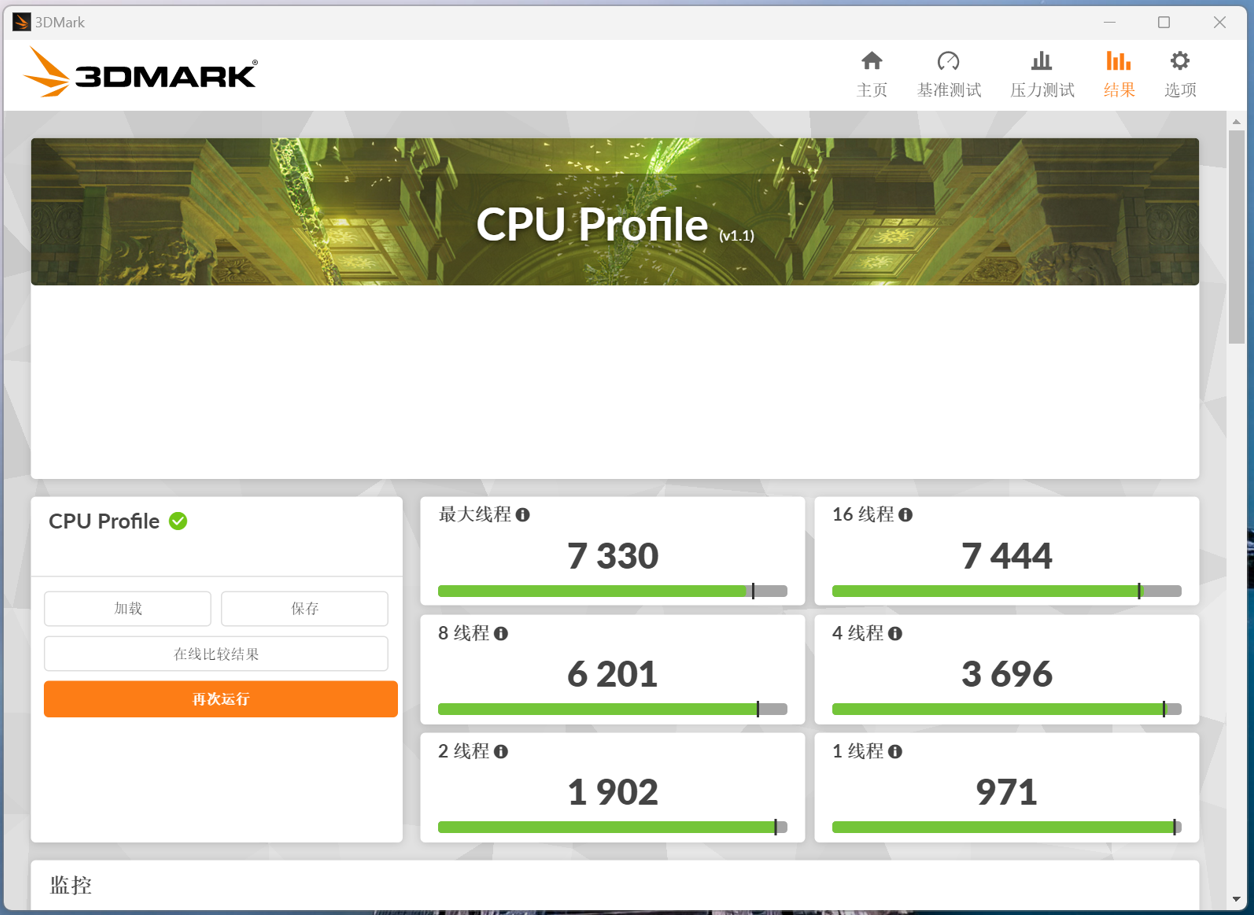The height and width of the screenshot is (915, 1254).
Task: Close the 3DMark window
Action: tap(1220, 22)
